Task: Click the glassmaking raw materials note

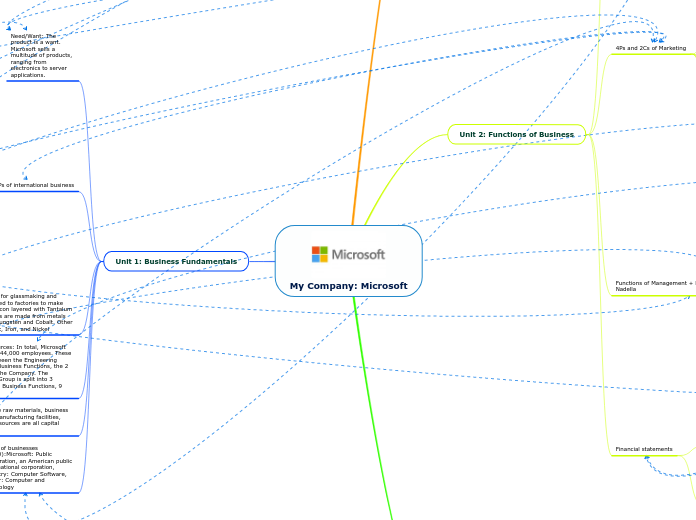Action: click(36, 313)
